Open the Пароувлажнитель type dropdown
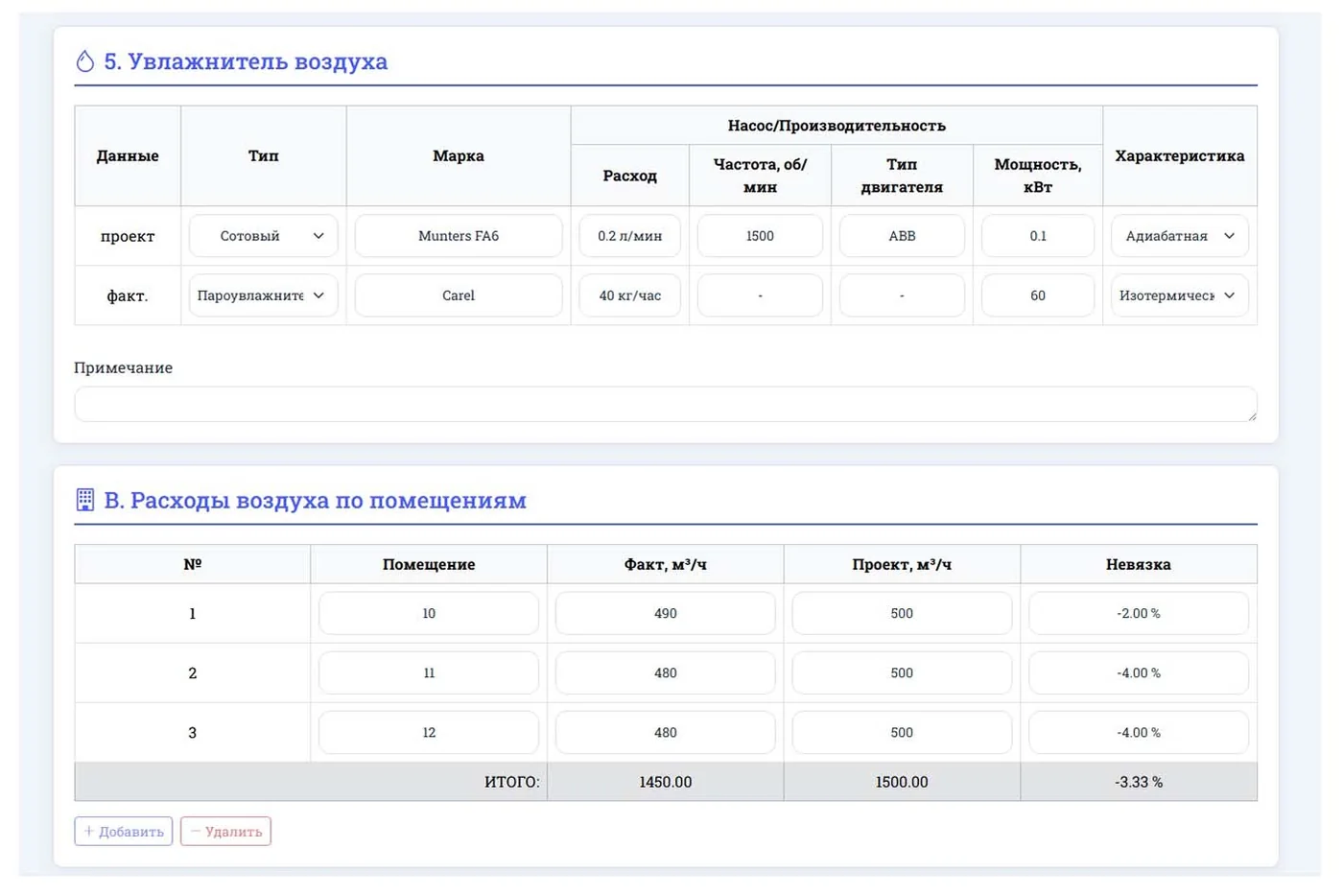This screenshot has height=896, width=1343. [263, 295]
